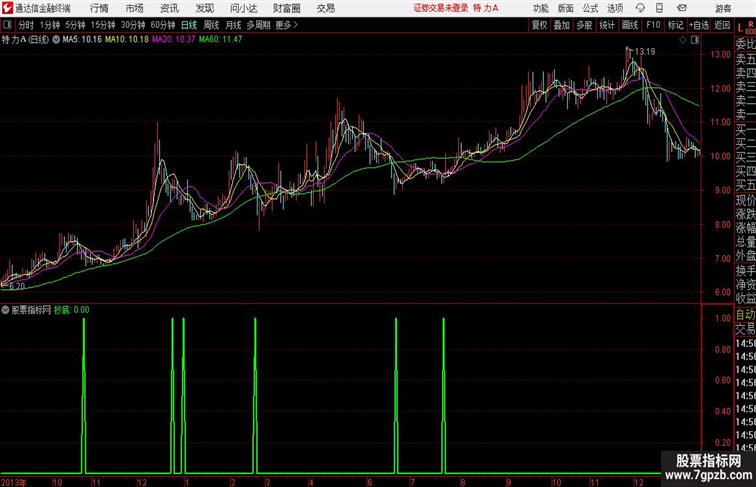The image size is (756, 487).
Task: Open the mobile phone icon
Action: [659, 8]
